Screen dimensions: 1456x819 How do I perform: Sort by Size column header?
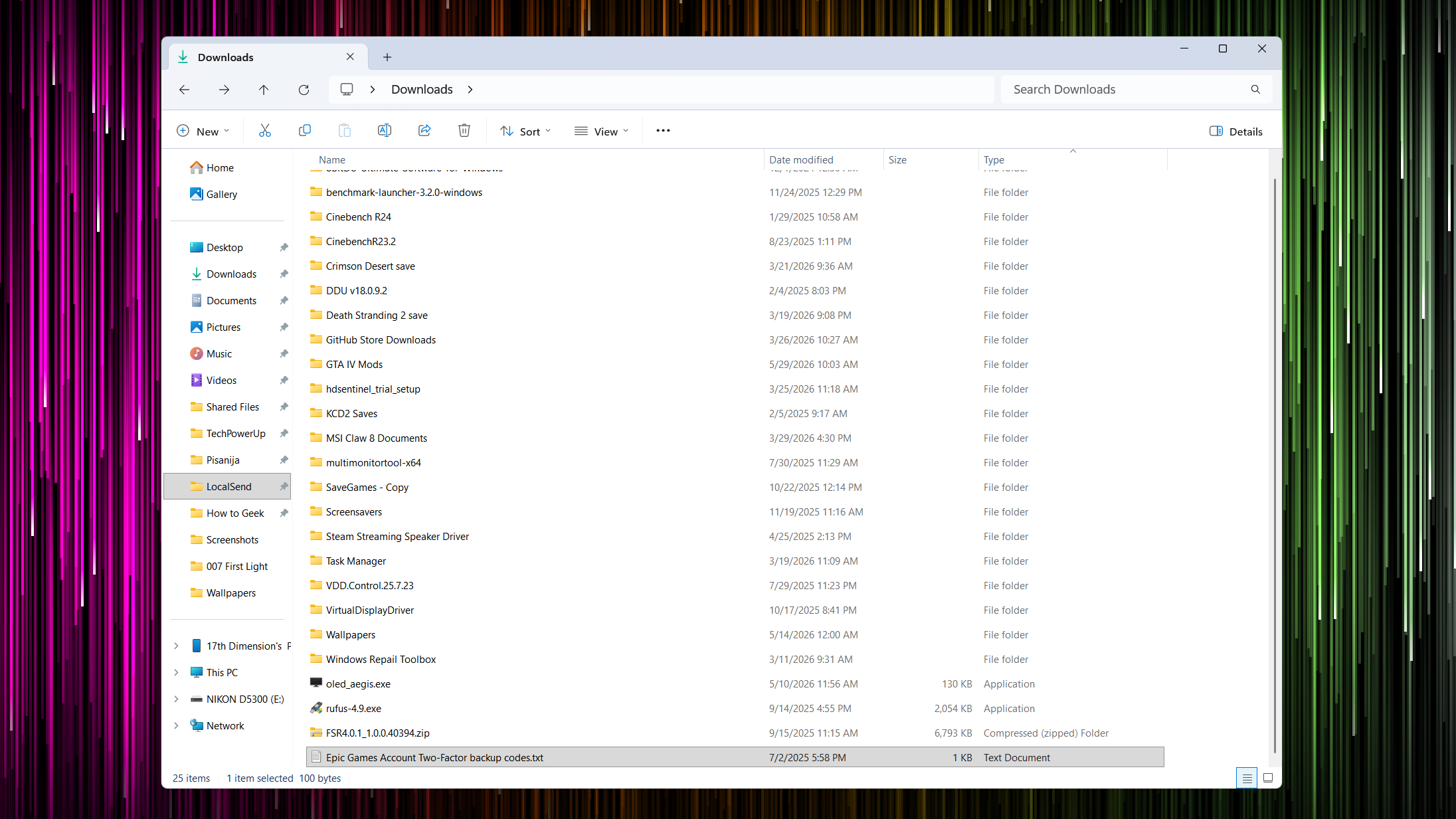(931, 160)
